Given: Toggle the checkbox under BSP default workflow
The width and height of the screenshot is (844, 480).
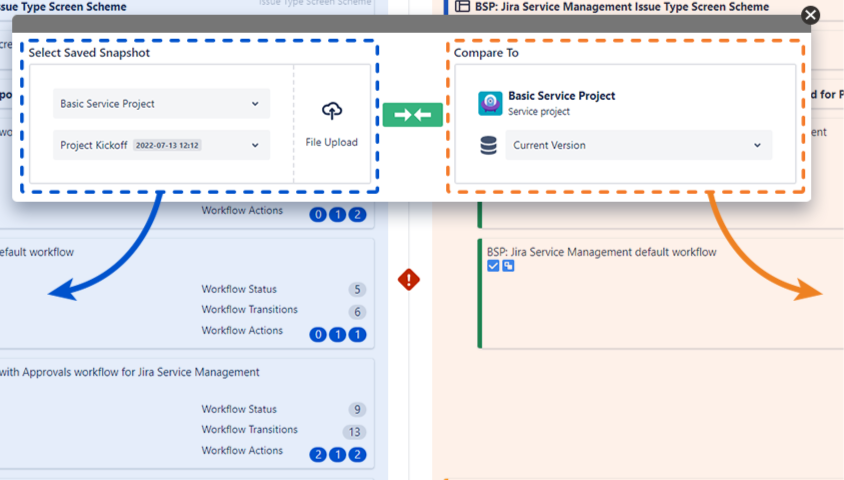Looking at the screenshot, I should (493, 266).
